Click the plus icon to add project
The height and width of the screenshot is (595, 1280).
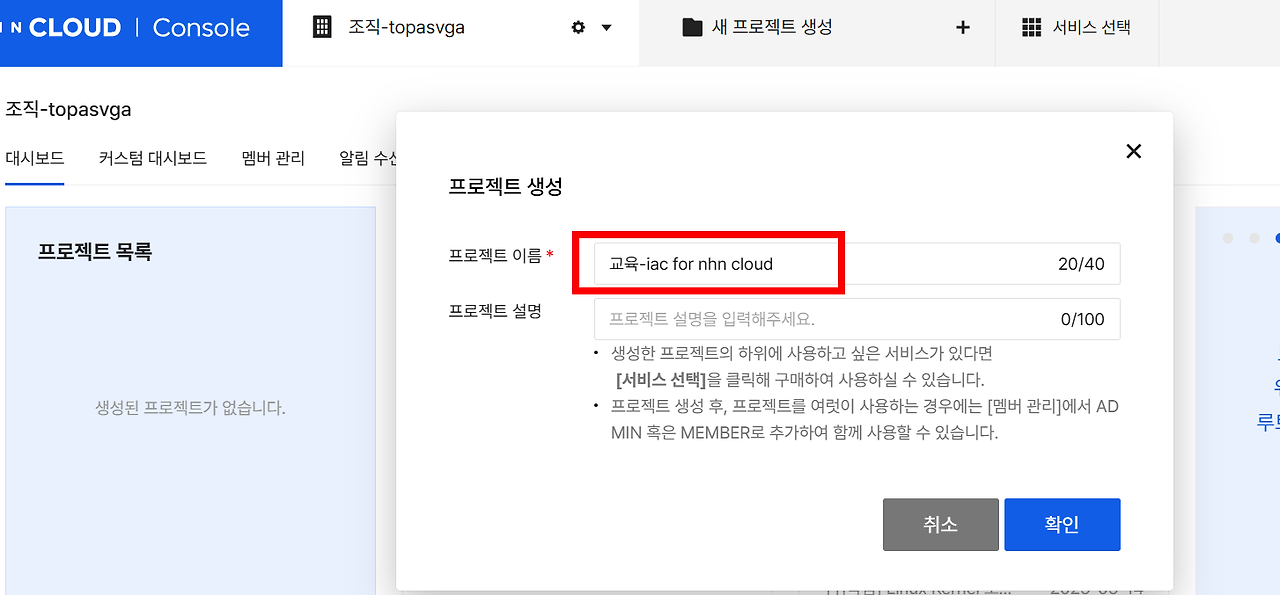click(x=963, y=28)
